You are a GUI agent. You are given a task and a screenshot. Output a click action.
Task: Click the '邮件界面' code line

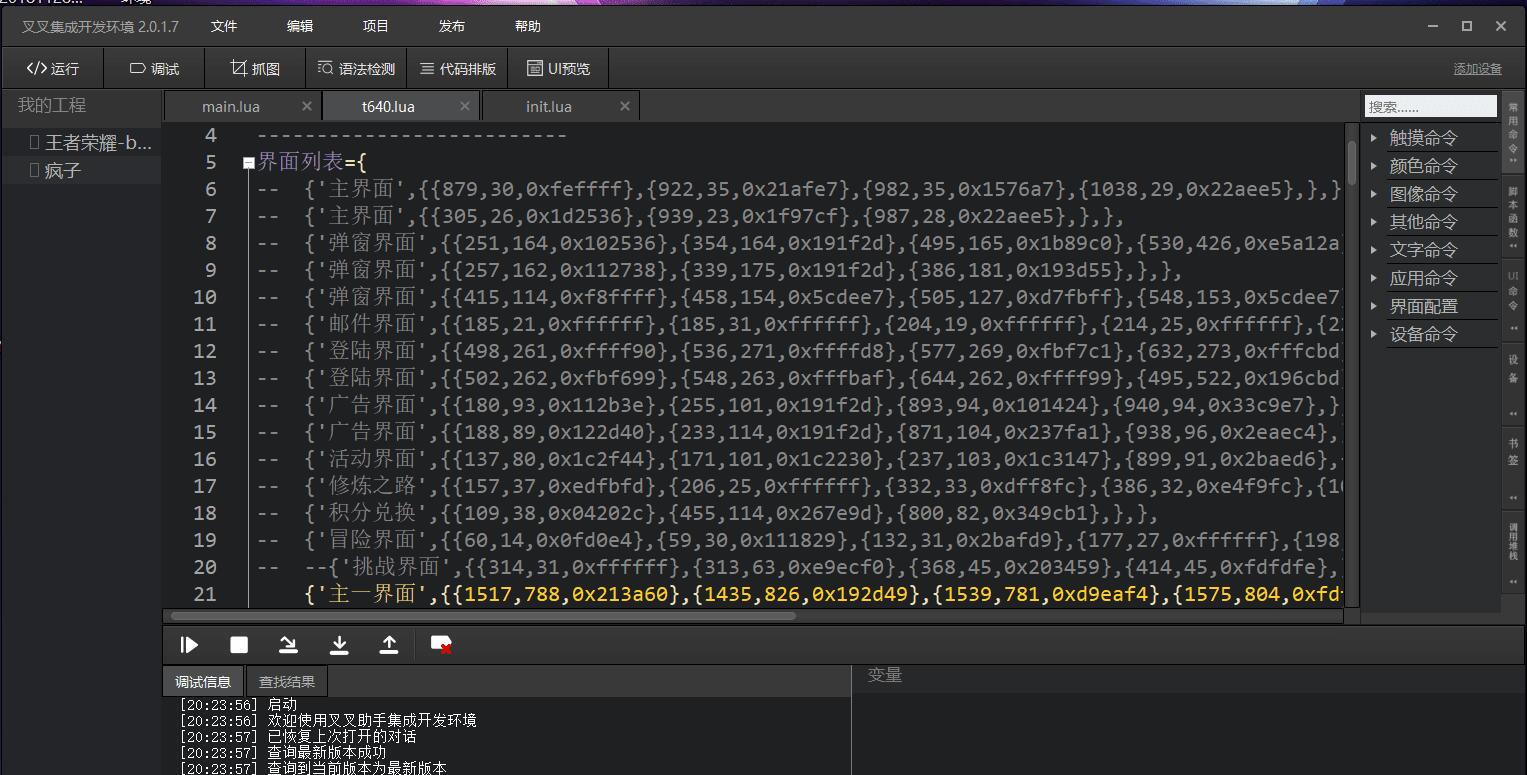800,324
